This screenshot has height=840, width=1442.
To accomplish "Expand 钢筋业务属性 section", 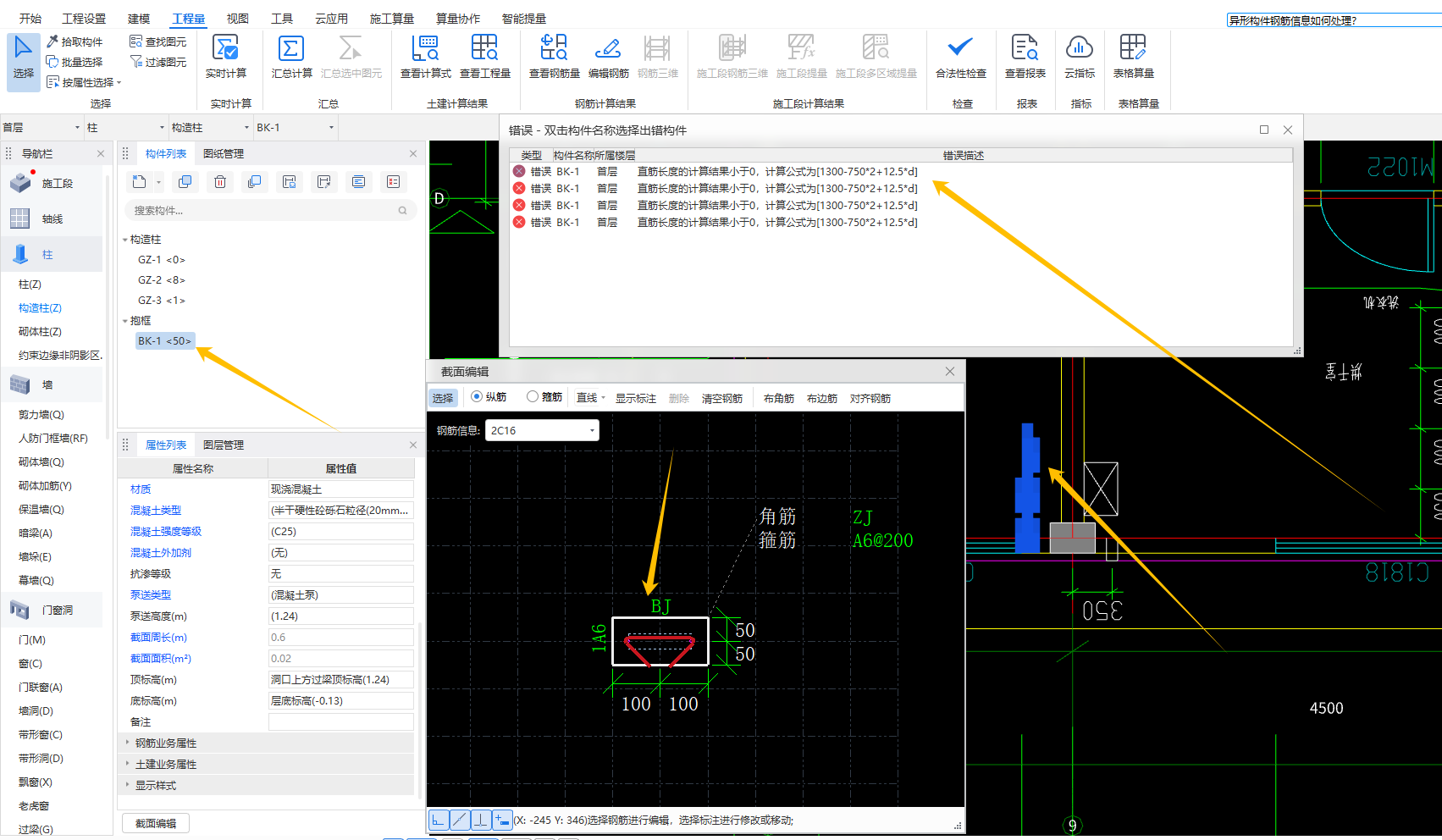I will [x=128, y=743].
